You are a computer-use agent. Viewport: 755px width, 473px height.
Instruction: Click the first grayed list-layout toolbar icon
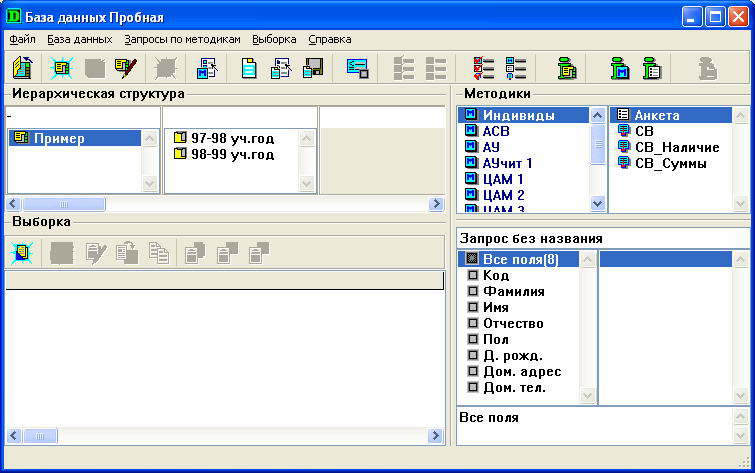(x=404, y=68)
